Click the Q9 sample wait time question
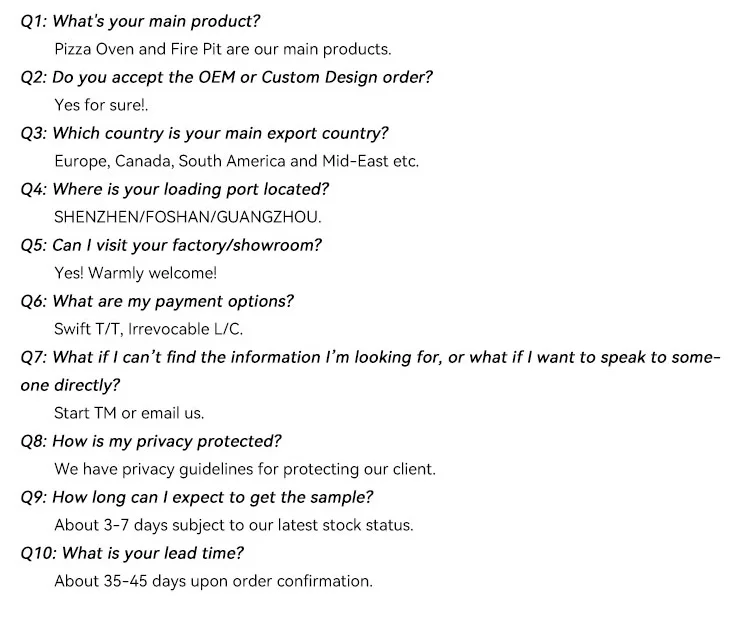Screen dimensions: 750x621 click(x=197, y=497)
